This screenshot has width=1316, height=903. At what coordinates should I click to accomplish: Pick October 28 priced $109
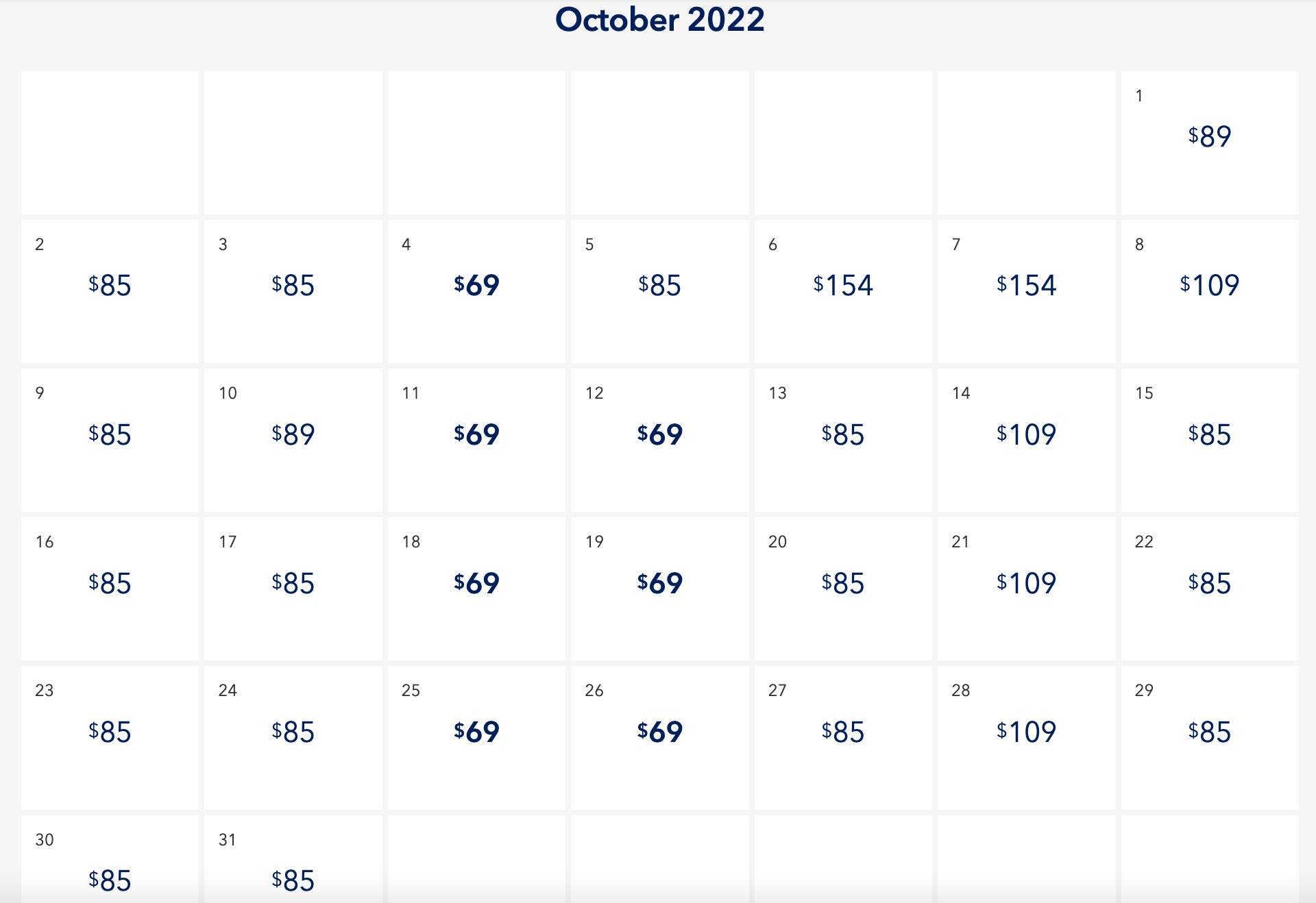pyautogui.click(x=1026, y=732)
